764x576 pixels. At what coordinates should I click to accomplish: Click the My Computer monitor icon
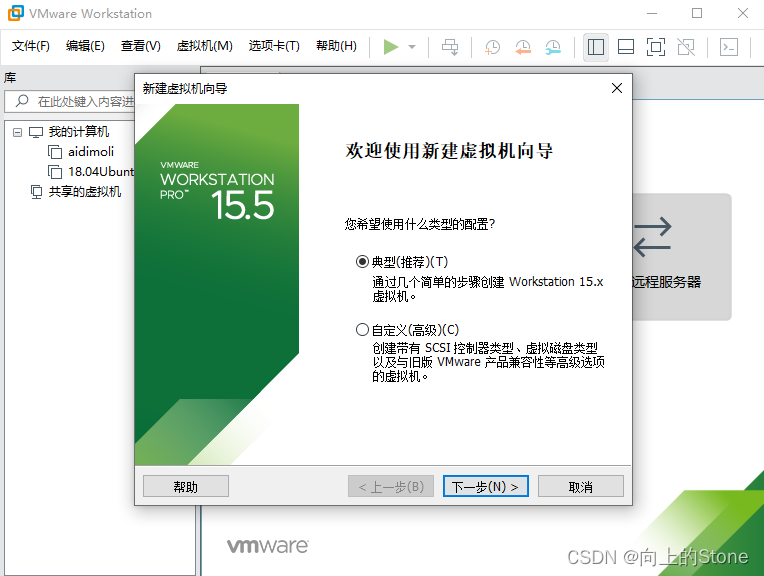[36, 132]
